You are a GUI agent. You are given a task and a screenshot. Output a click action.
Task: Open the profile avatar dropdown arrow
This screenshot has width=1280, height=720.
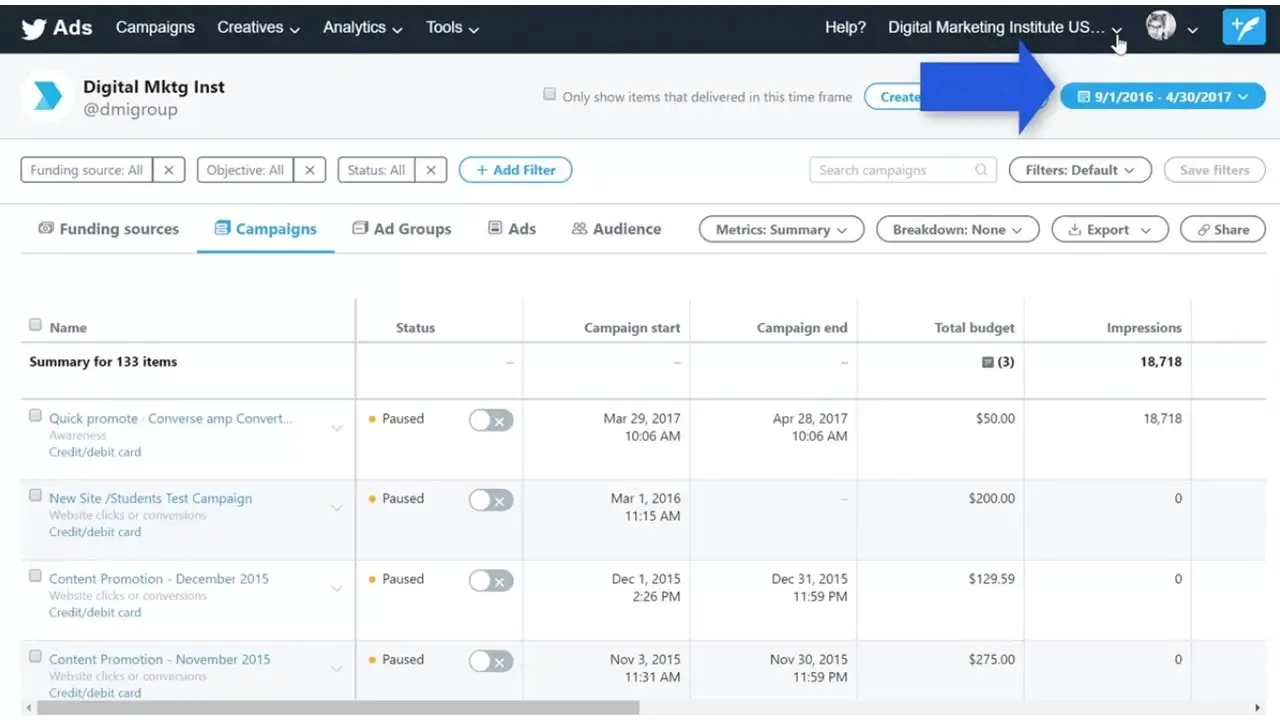coord(1192,30)
